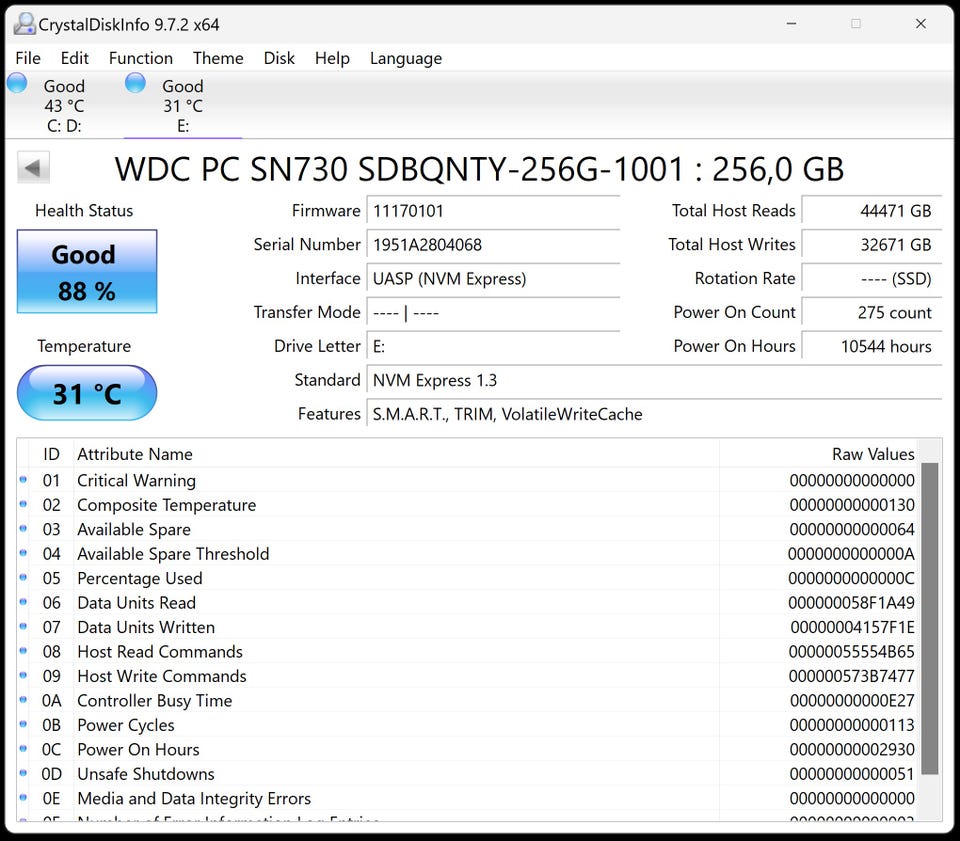
Task: Select the E: disk status orb
Action: click(135, 84)
